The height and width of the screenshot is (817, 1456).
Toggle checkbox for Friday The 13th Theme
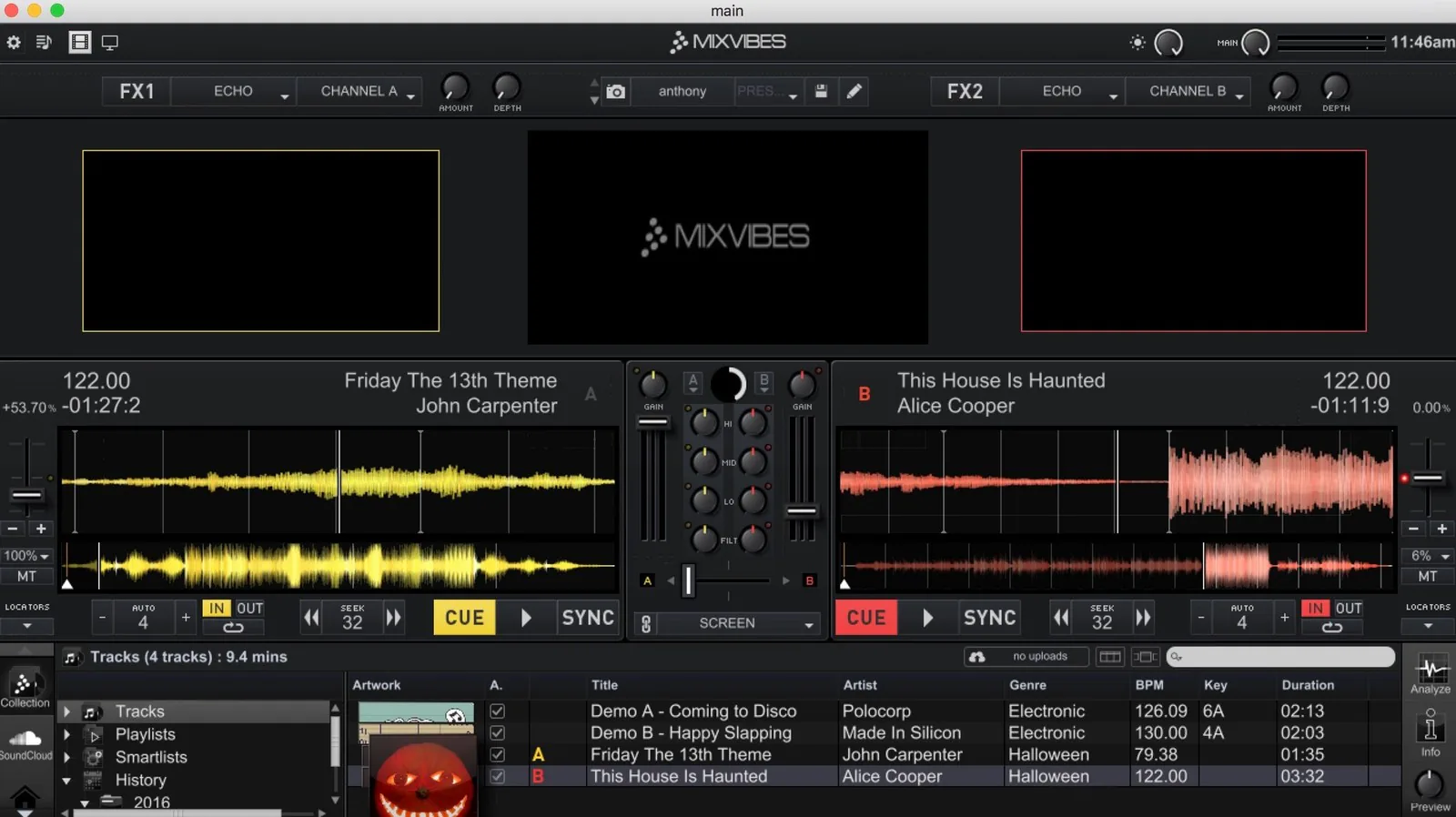click(x=497, y=754)
